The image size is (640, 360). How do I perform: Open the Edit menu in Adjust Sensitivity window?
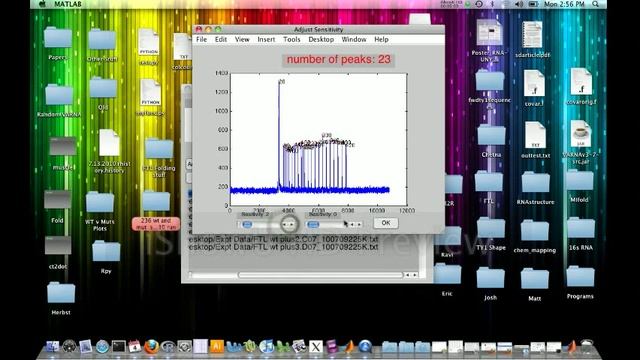tap(221, 39)
